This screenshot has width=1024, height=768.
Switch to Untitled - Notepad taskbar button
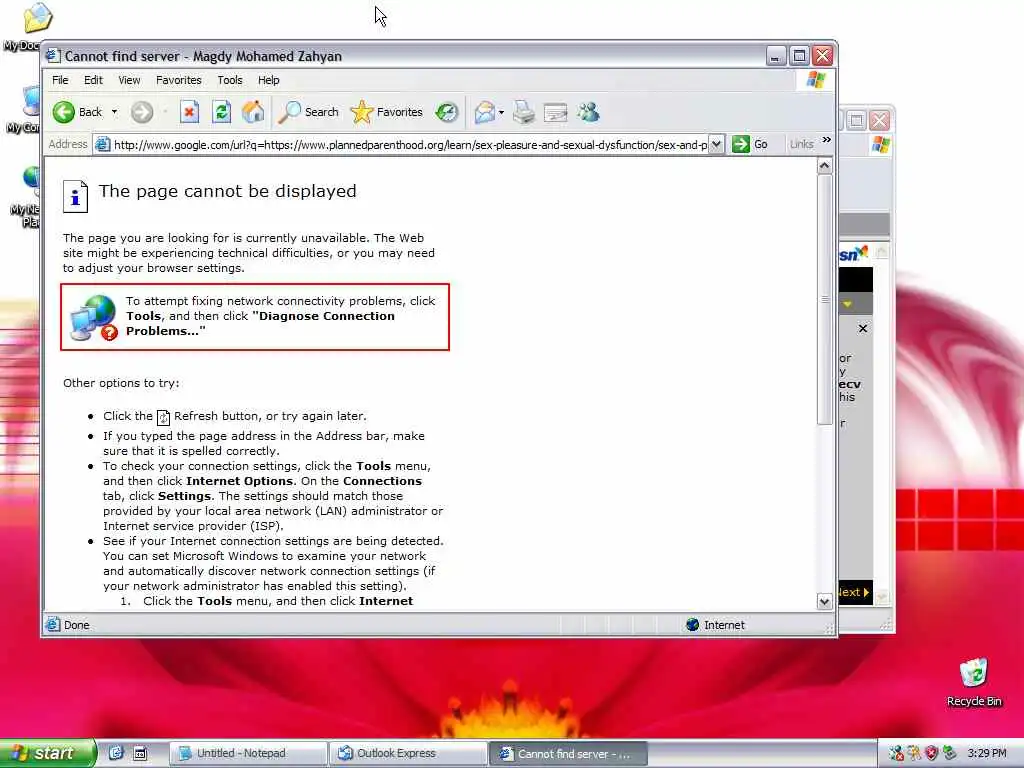pos(248,753)
